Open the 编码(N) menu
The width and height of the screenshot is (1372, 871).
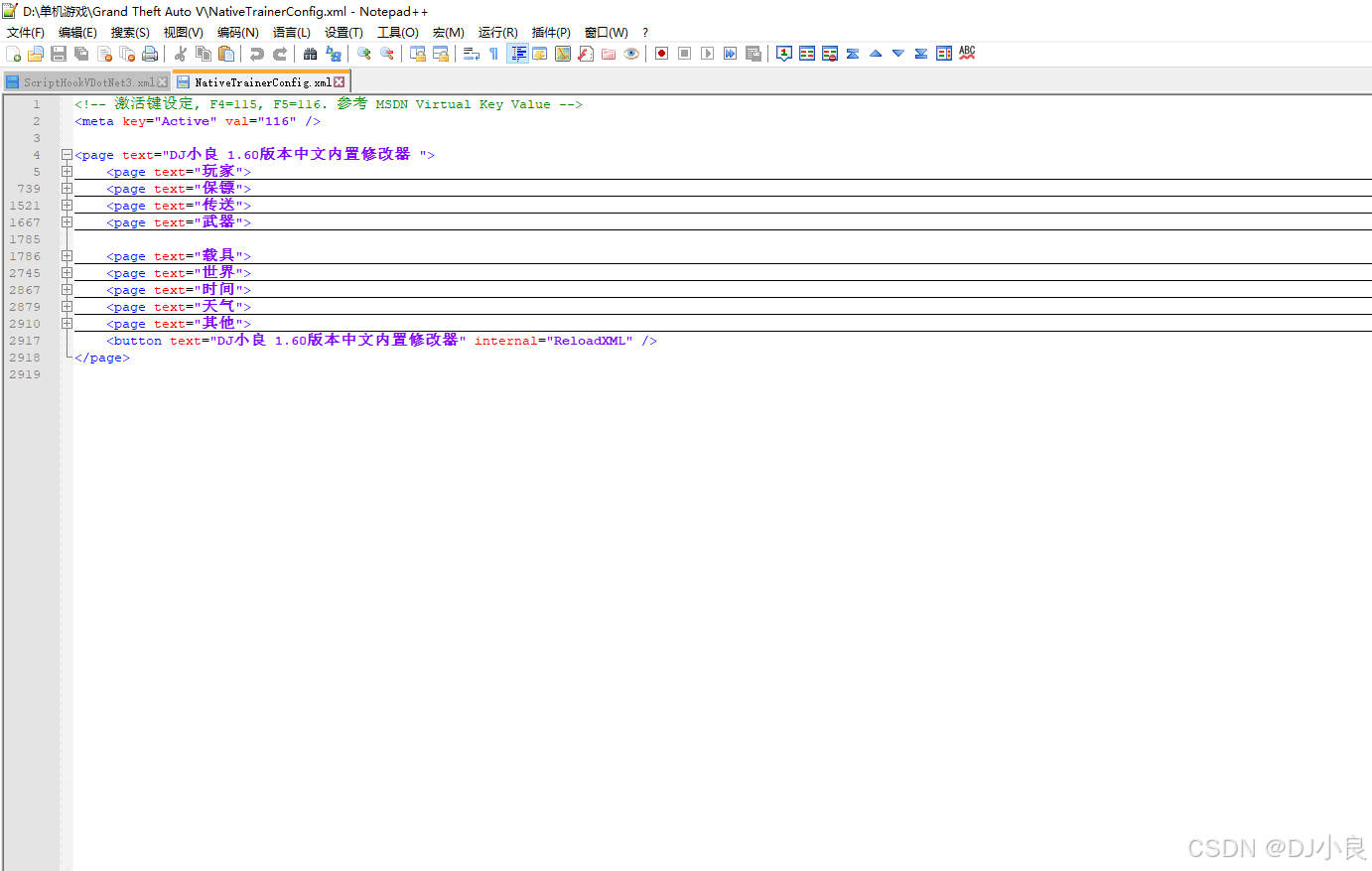[x=238, y=33]
